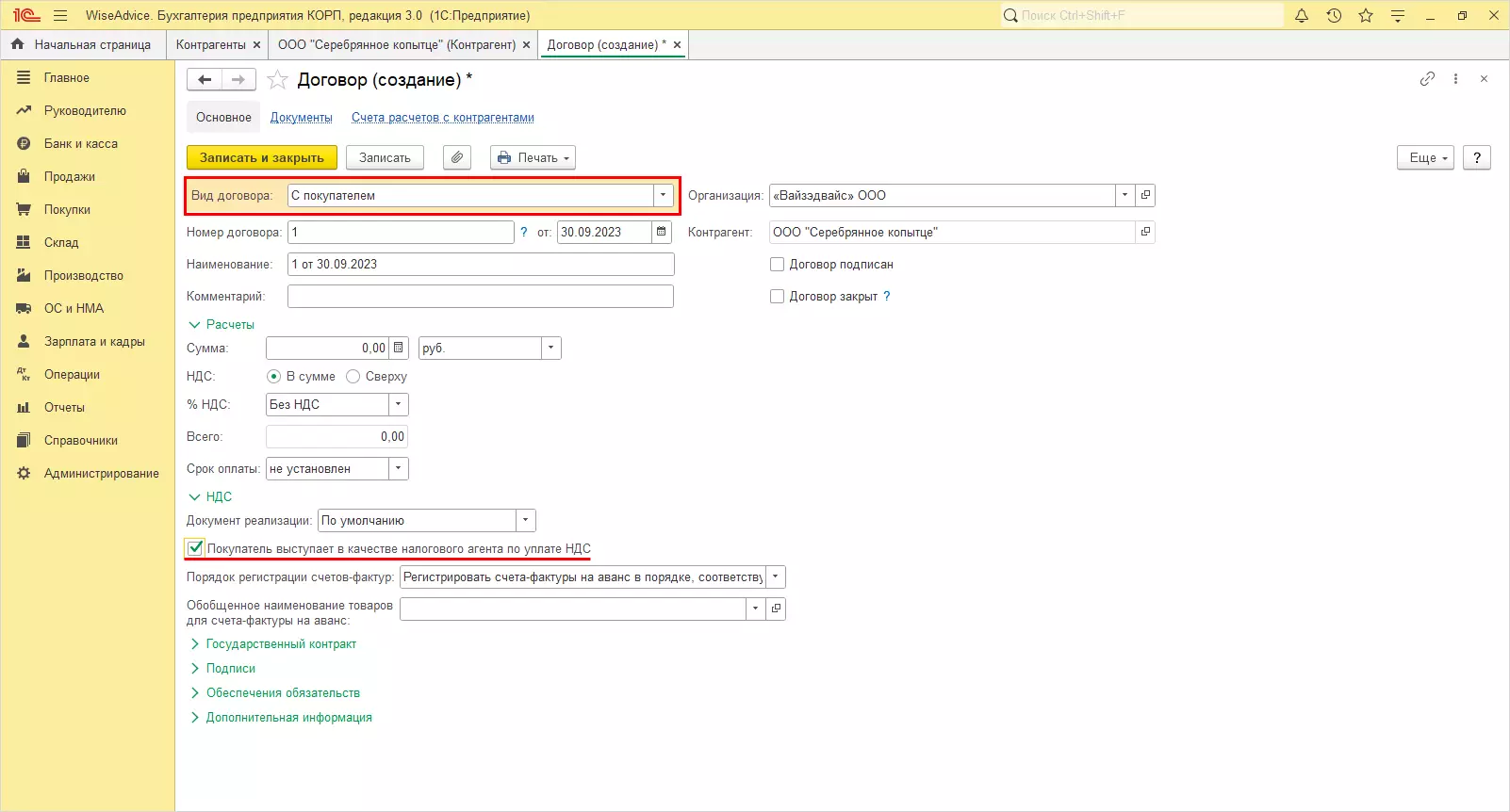Open Справочники section in sidebar
Viewport: 1510px width, 812px height.
(x=81, y=441)
